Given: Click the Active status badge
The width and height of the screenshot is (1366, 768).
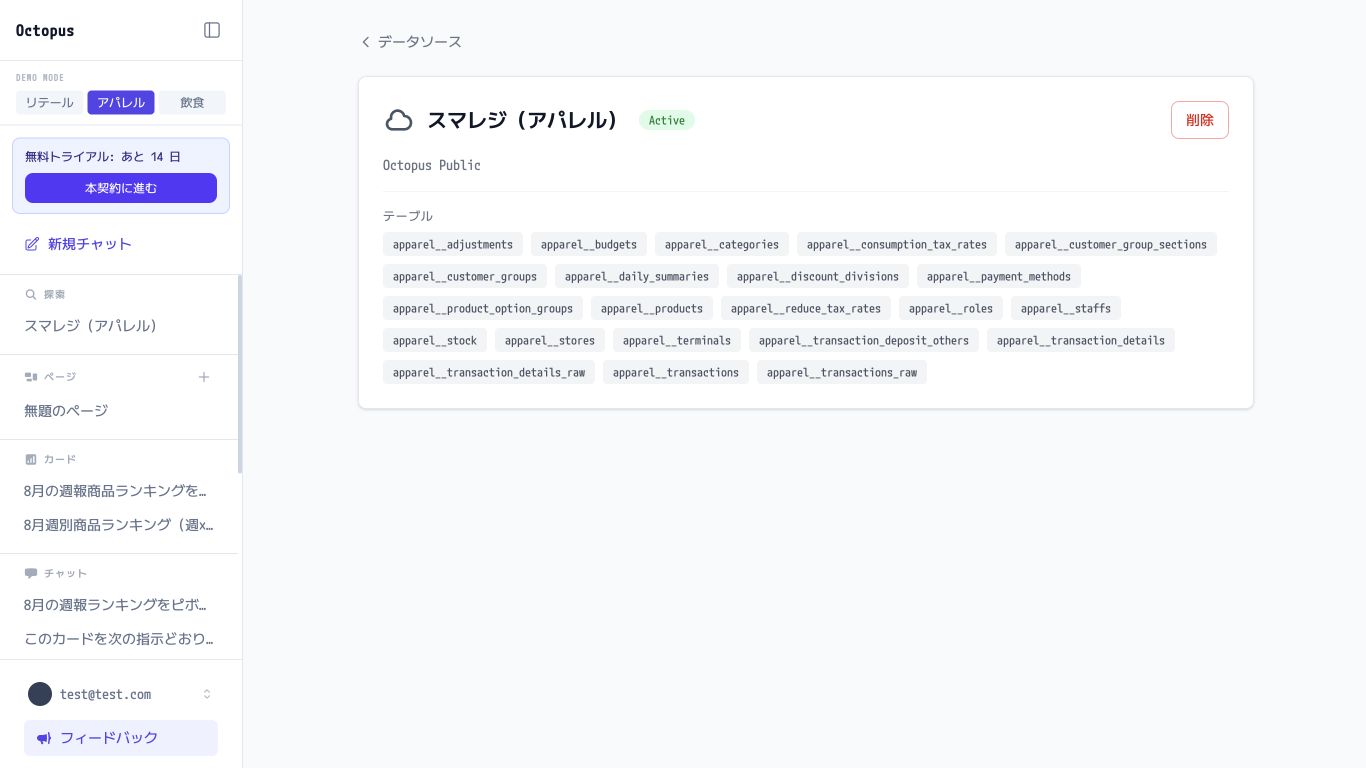Looking at the screenshot, I should point(667,120).
